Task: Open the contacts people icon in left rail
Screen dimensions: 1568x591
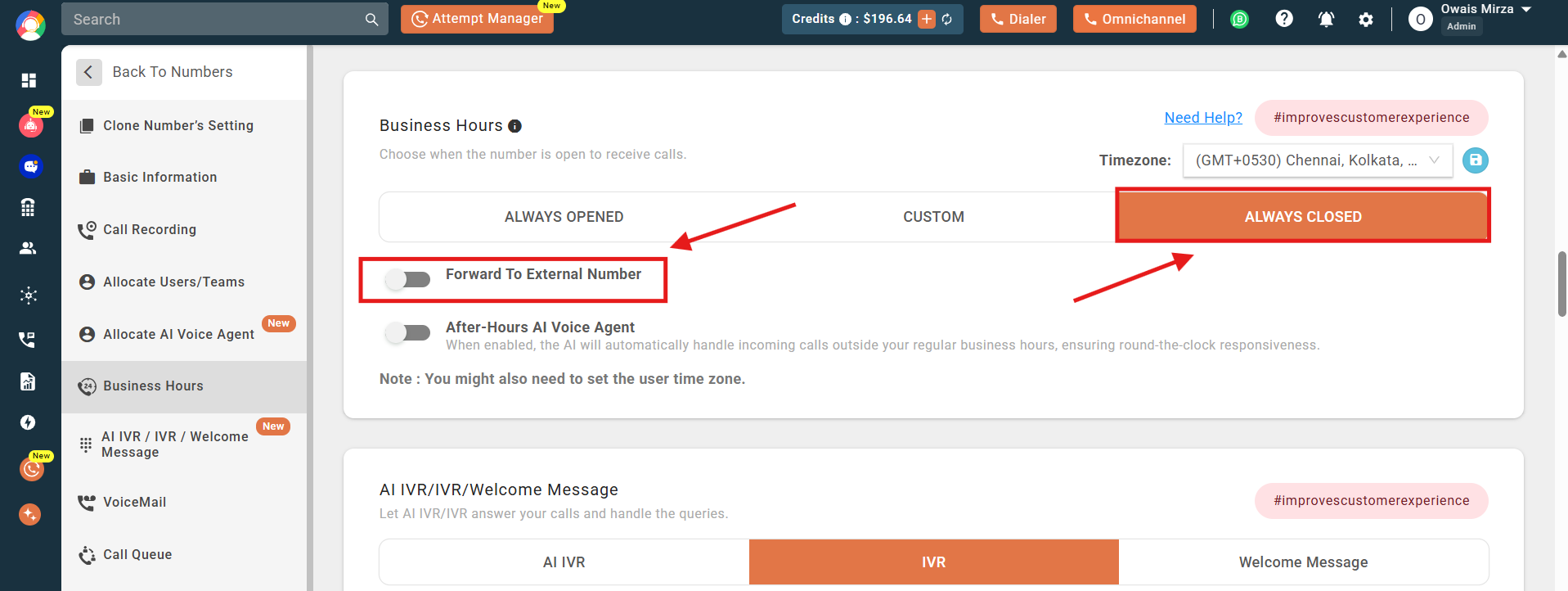Action: [28, 248]
